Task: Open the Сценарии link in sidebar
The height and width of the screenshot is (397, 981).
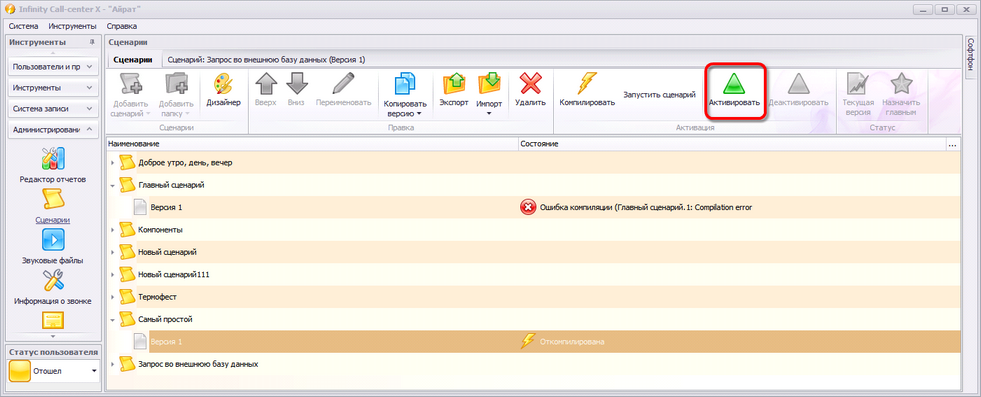Action: click(53, 219)
